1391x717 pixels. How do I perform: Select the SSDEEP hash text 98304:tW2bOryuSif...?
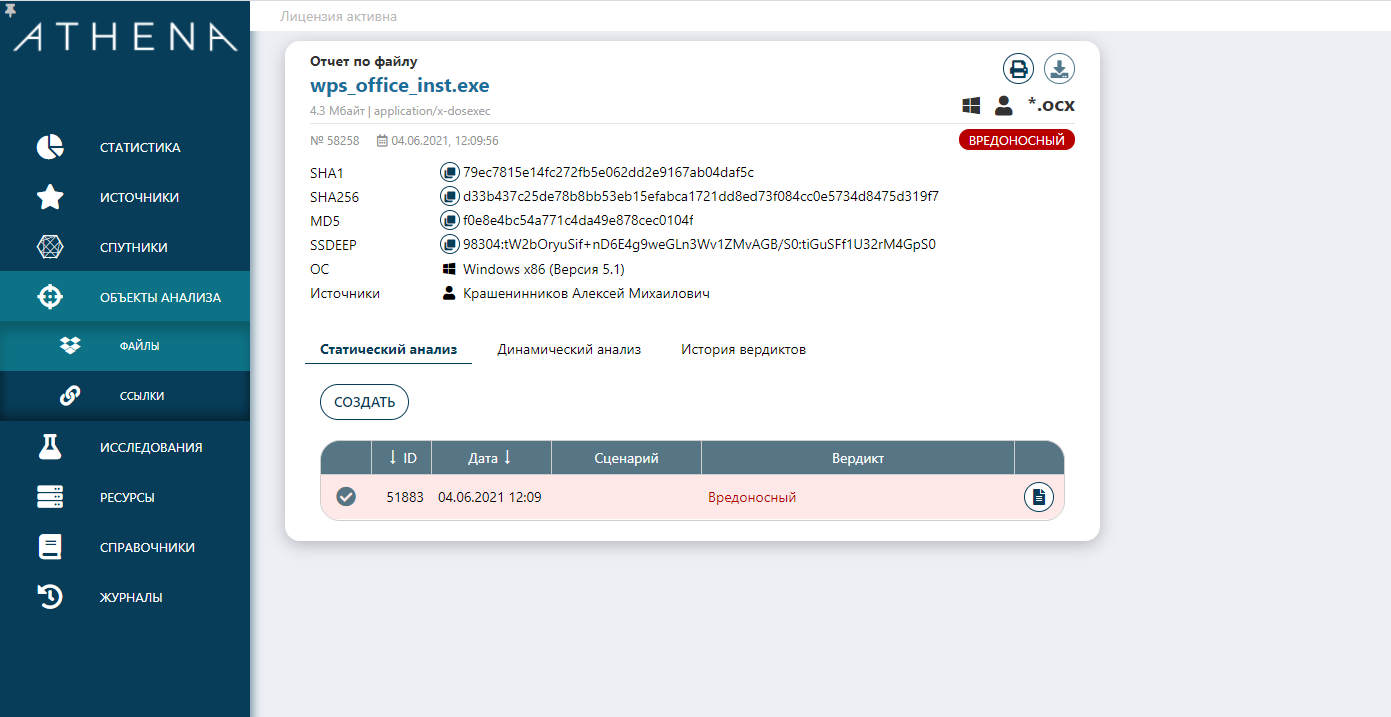(x=699, y=244)
